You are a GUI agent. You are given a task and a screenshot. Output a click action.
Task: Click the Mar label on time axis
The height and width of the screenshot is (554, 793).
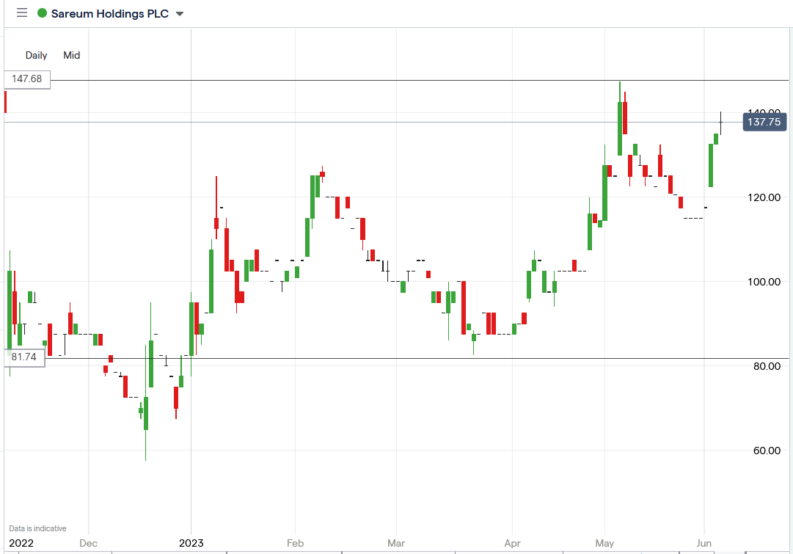pyautogui.click(x=398, y=543)
